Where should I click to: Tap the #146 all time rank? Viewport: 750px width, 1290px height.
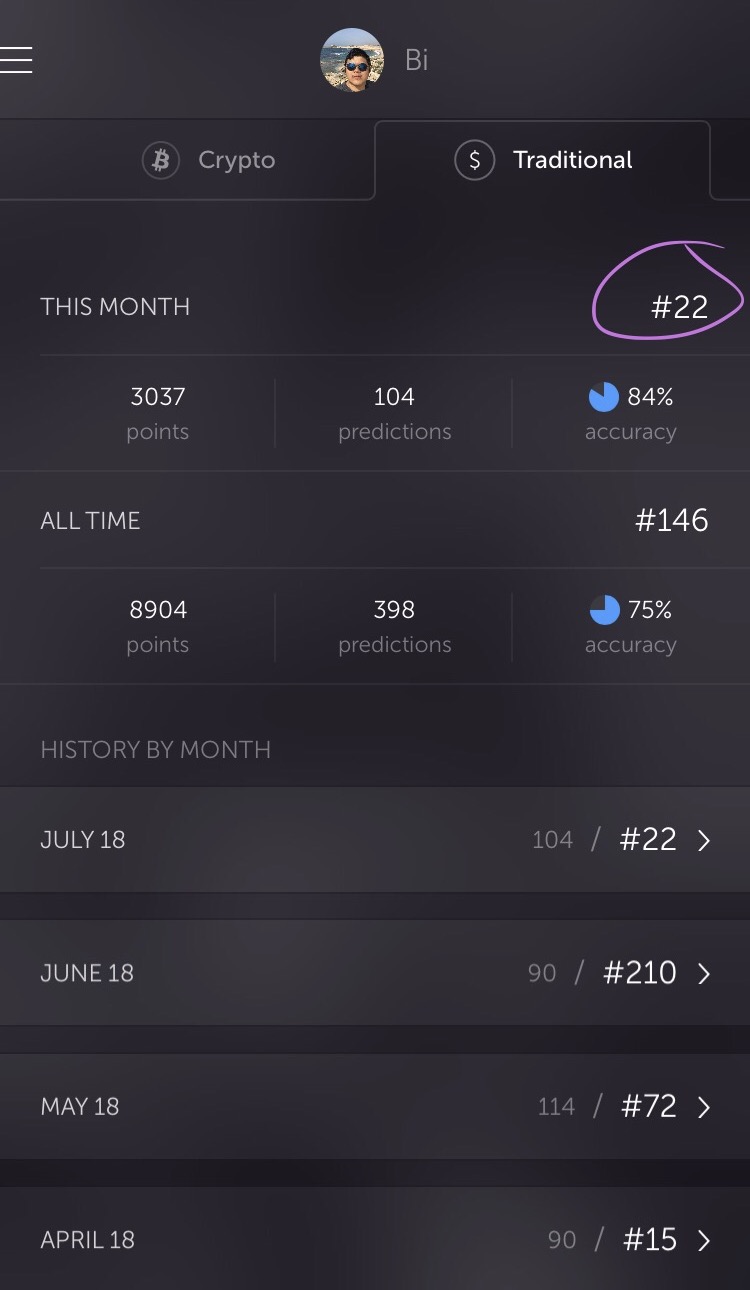click(x=672, y=520)
